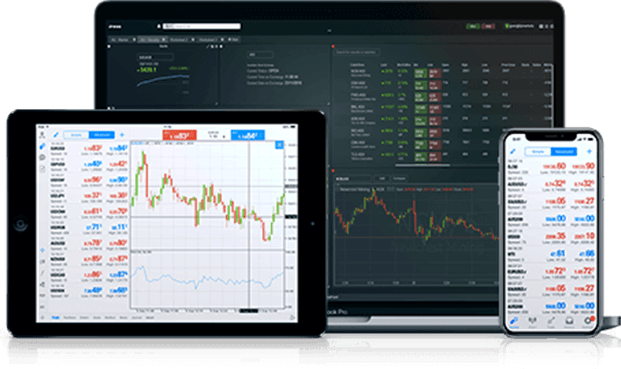621x369 pixels.
Task: Click the blue button at chart's top-right corner
Action: [280, 145]
